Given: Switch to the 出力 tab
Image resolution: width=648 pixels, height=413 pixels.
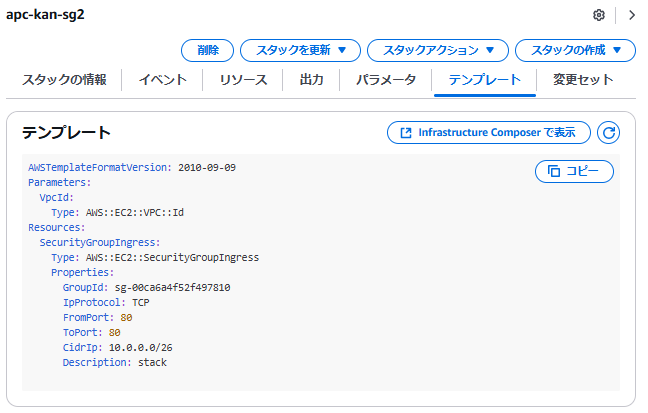Looking at the screenshot, I should pyautogui.click(x=311, y=79).
